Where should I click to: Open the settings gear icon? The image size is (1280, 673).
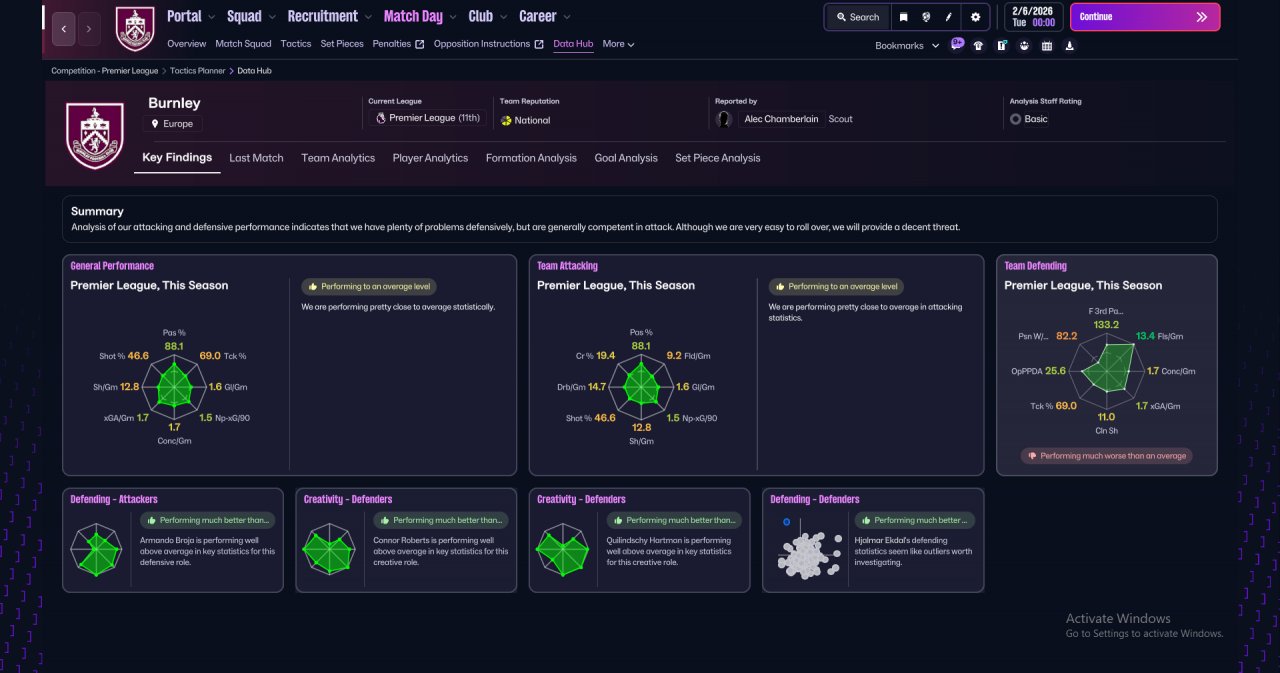(976, 17)
